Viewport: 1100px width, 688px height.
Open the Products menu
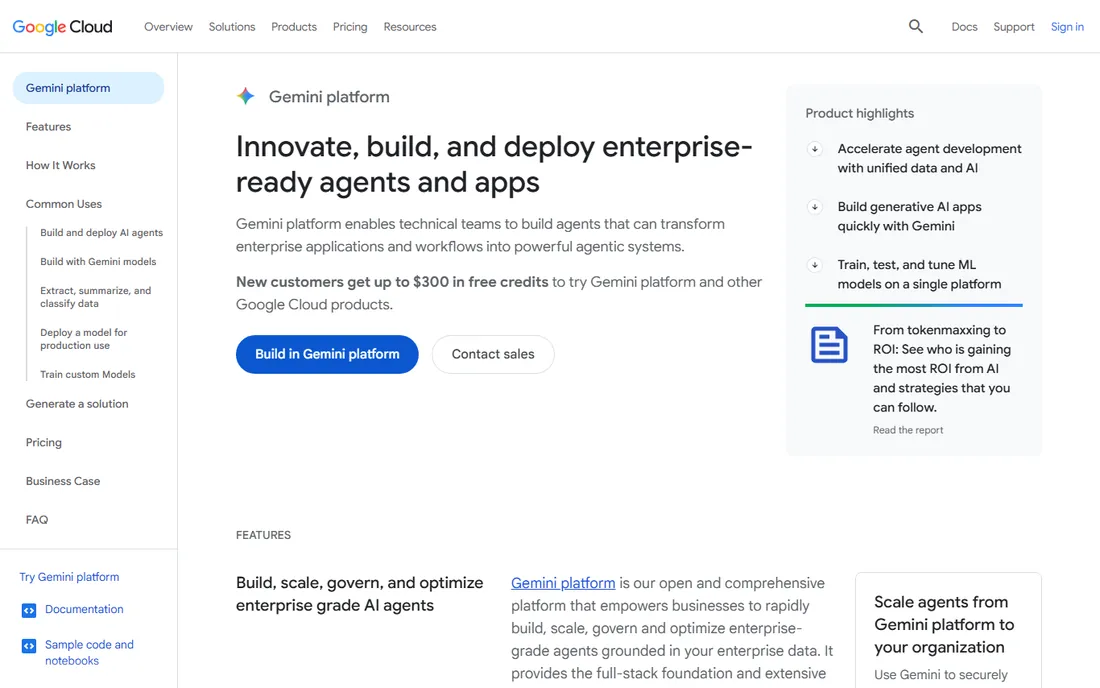click(x=294, y=27)
